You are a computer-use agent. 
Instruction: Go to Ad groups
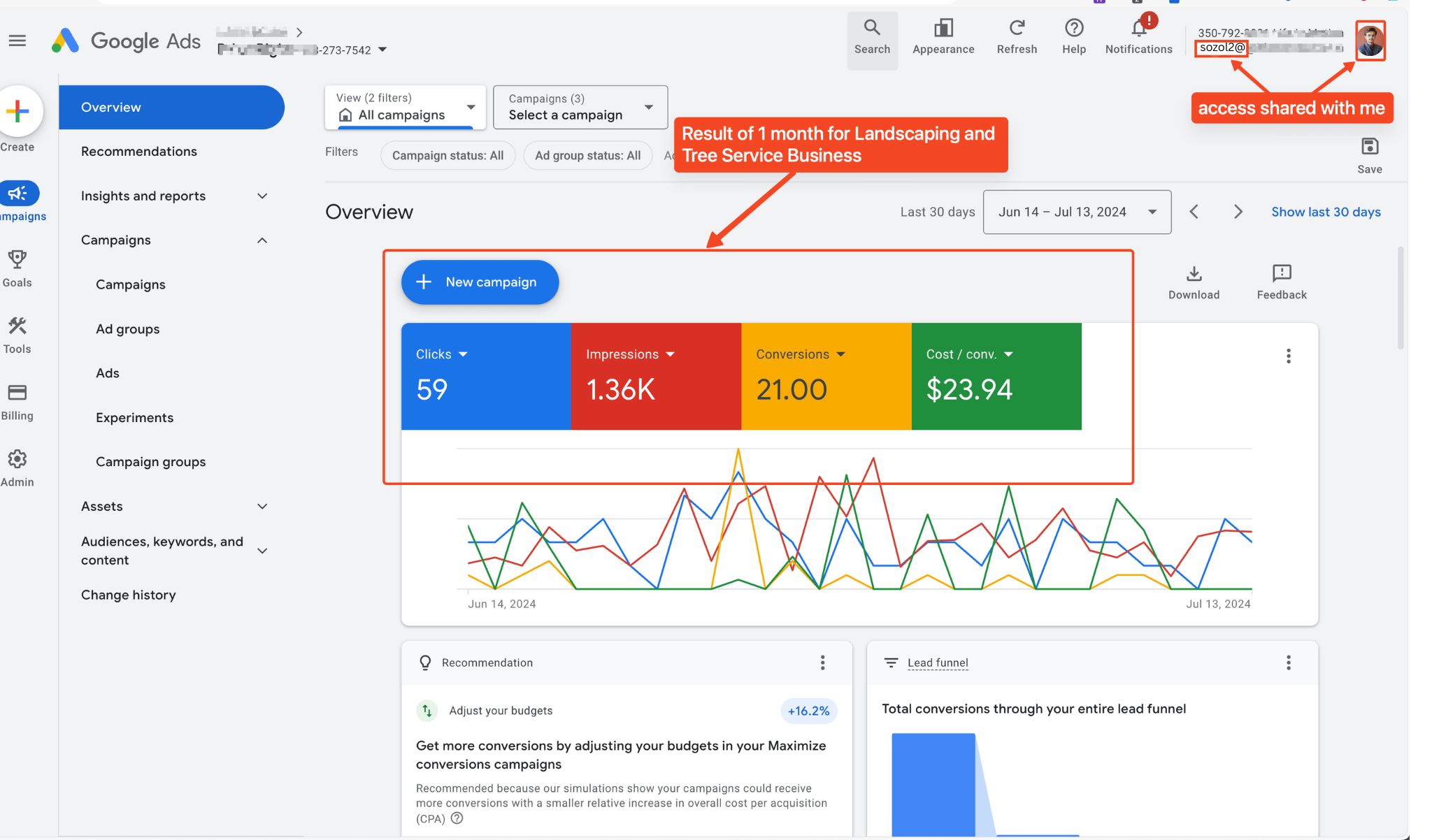click(128, 329)
